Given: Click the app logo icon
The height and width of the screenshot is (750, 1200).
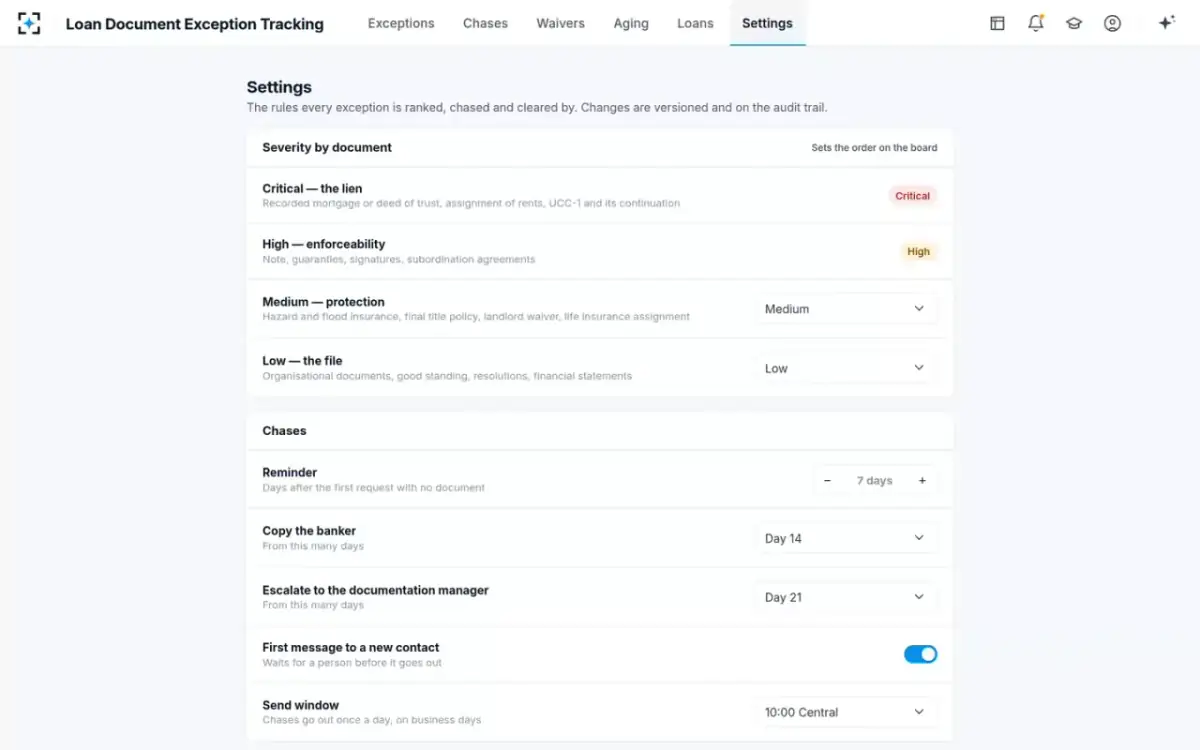Looking at the screenshot, I should tap(29, 23).
